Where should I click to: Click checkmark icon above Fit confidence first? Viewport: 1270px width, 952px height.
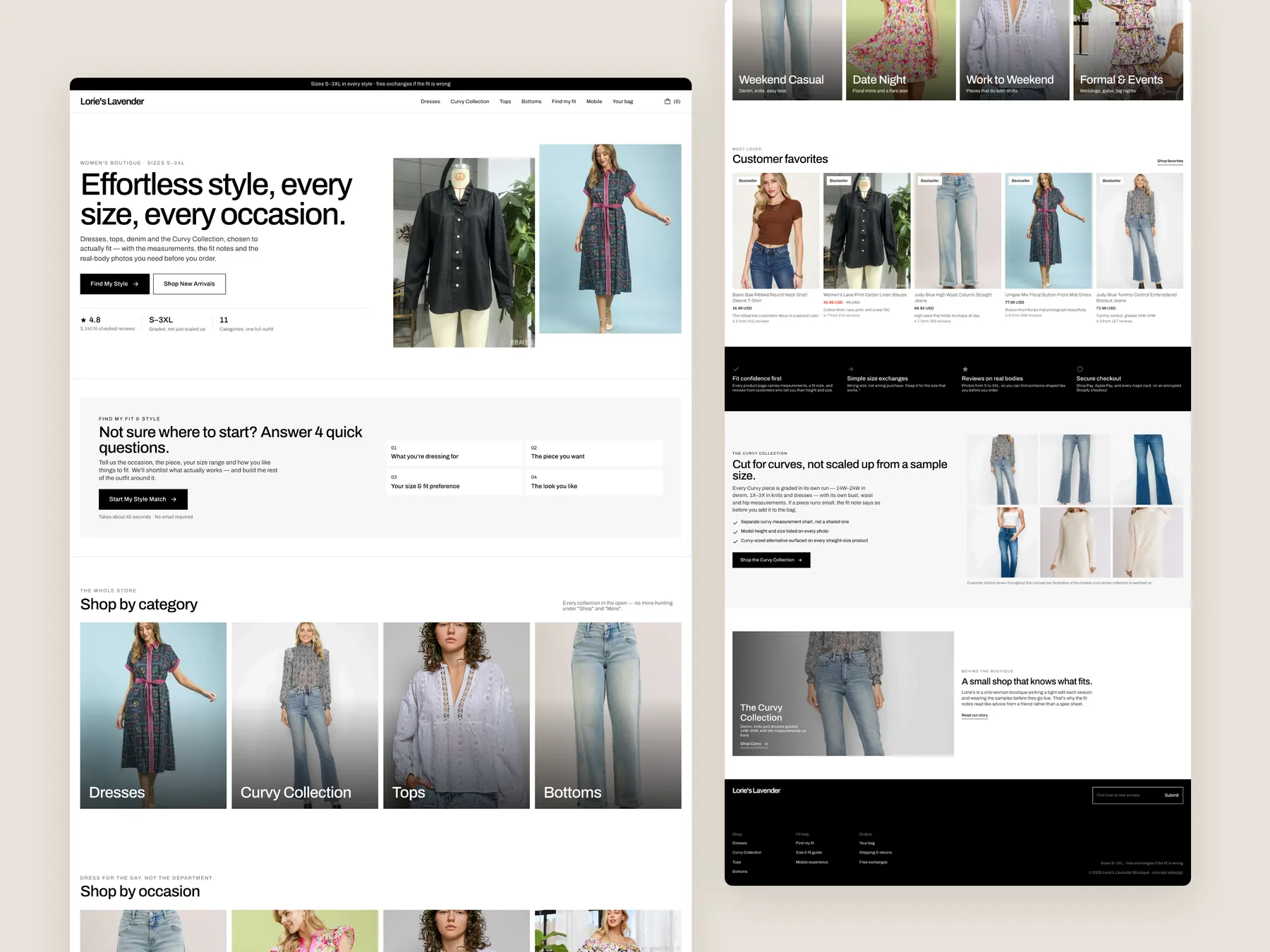pos(736,370)
